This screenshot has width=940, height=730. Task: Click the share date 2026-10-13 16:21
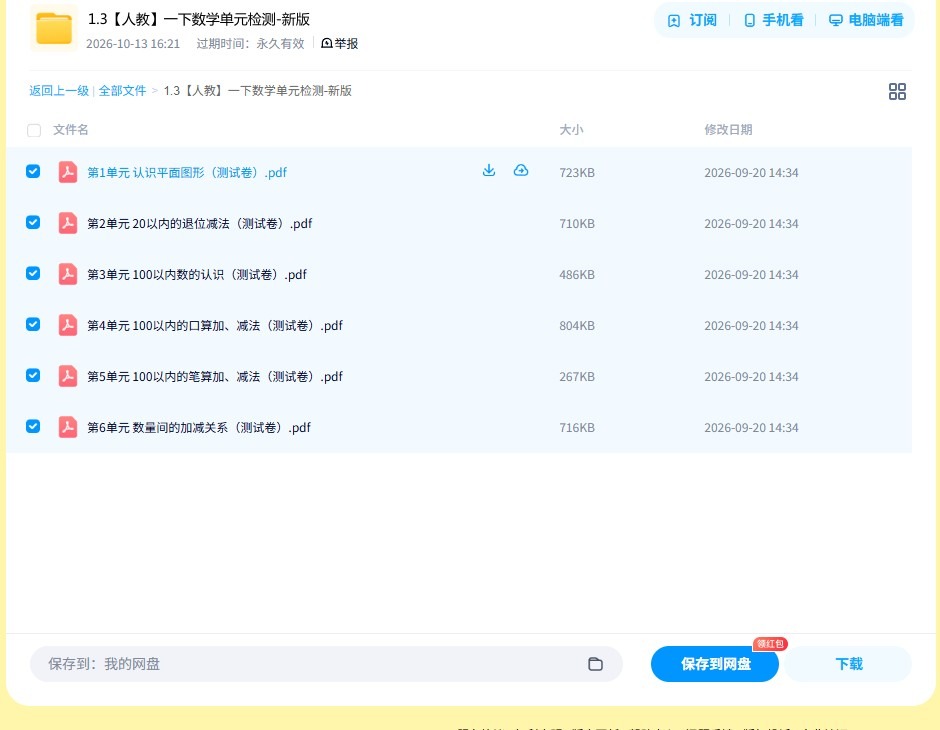click(x=132, y=44)
